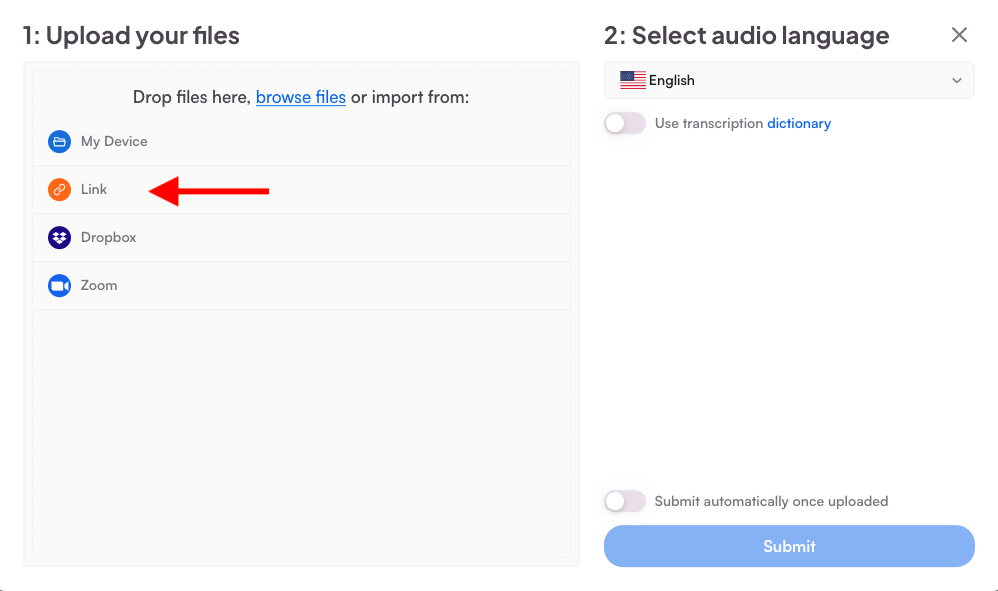998x591 pixels.
Task: Select English in the language selector
Action: click(x=670, y=80)
